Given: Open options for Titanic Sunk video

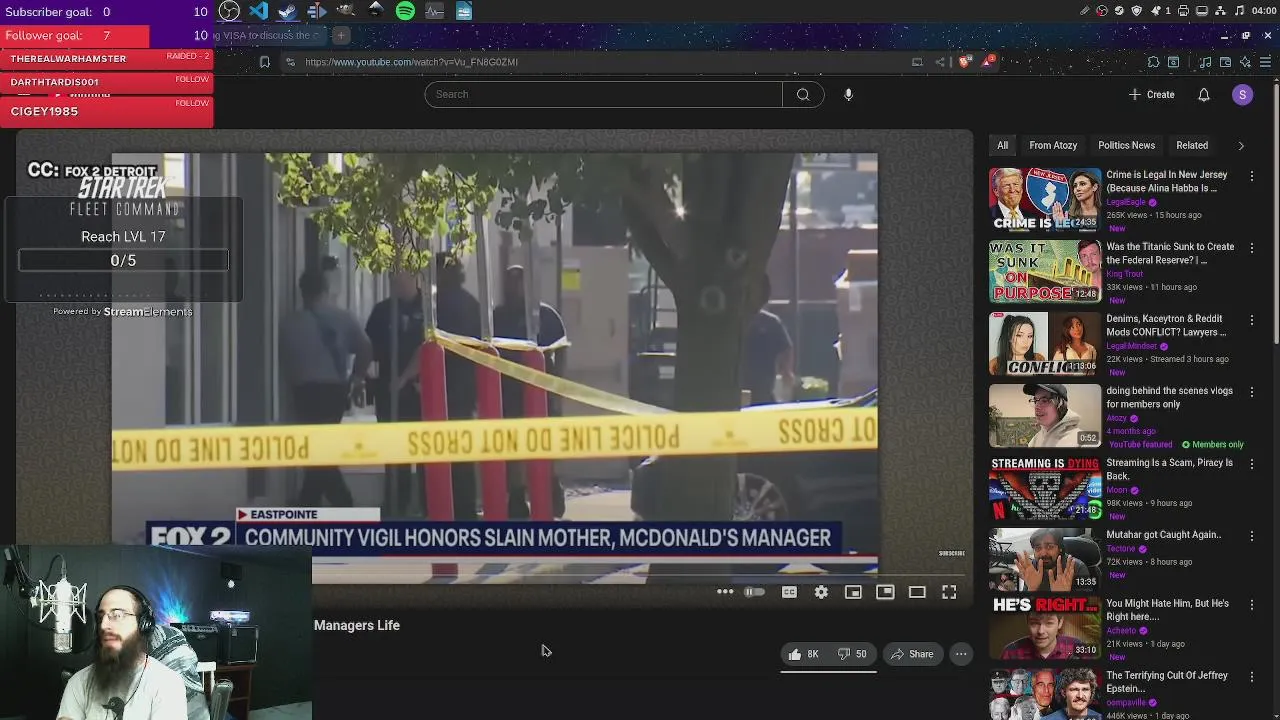Looking at the screenshot, I should coord(1251,248).
